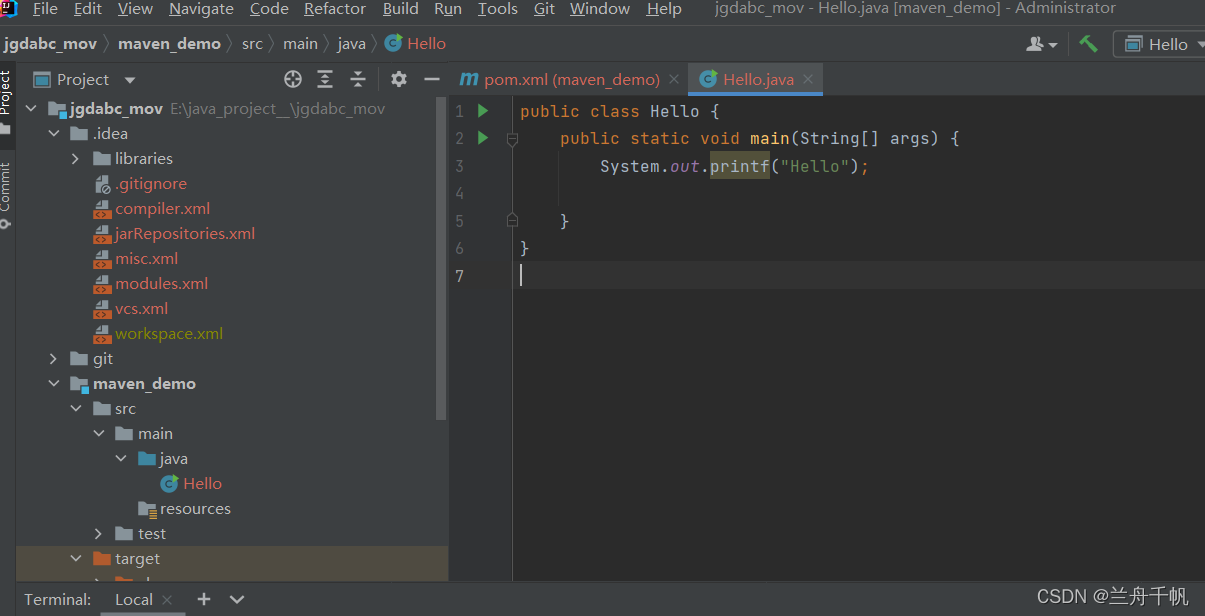Screen dimensions: 1205x616
Task: Run main method from line 2 gutter
Action: click(x=483, y=138)
